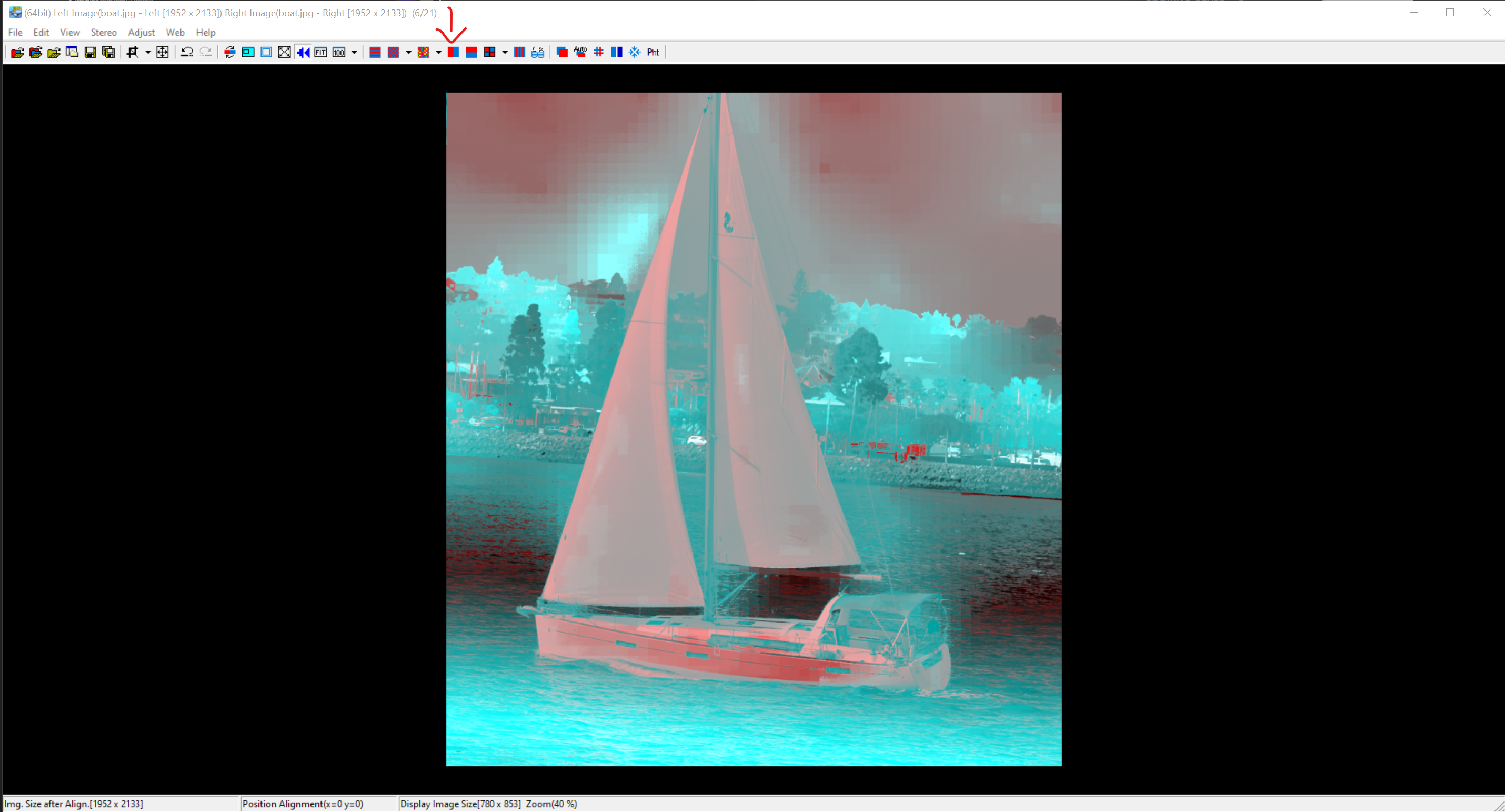This screenshot has width=1505, height=812.
Task: Swap left and right images icon
Action: tap(229, 53)
